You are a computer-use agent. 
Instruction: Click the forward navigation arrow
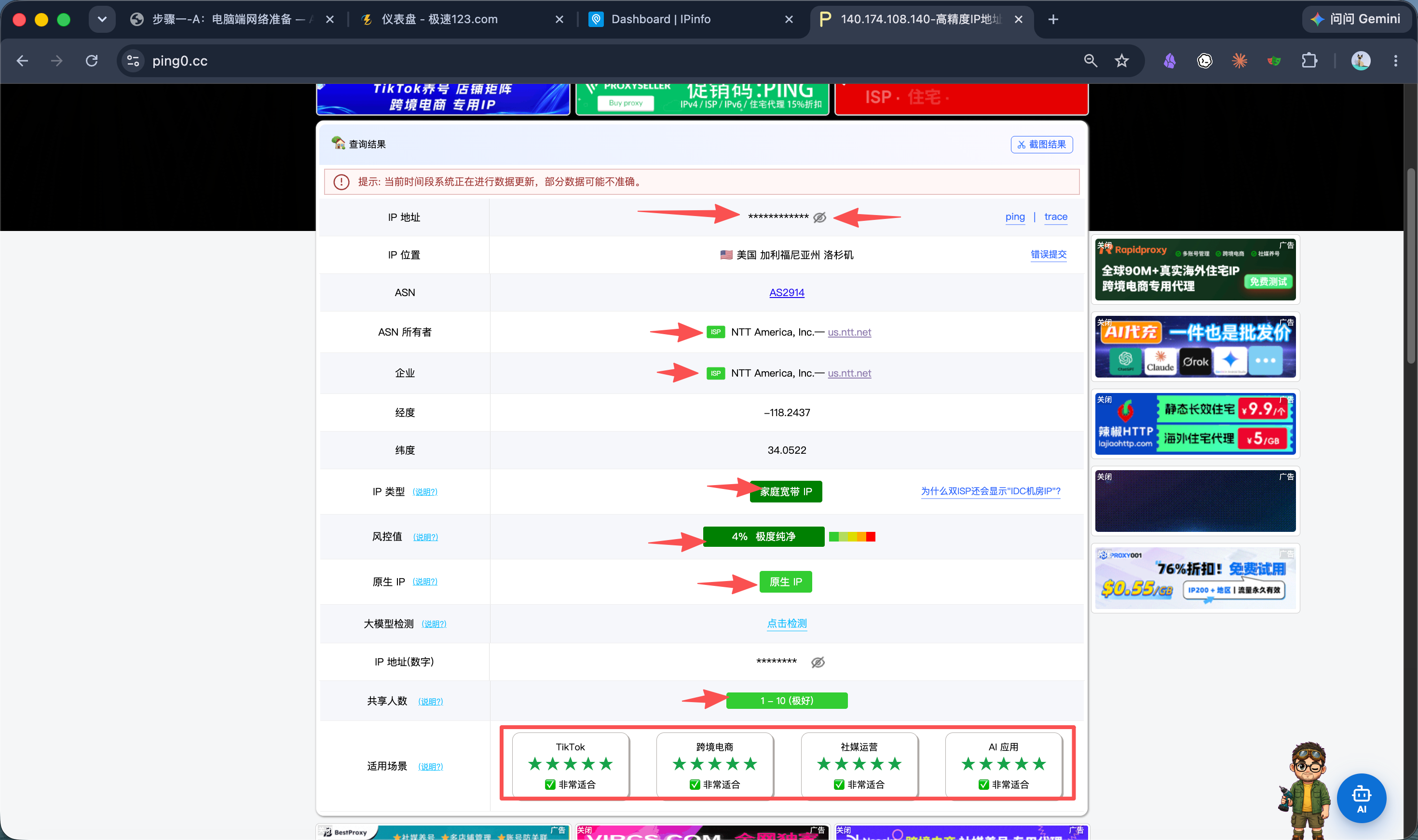[x=56, y=61]
